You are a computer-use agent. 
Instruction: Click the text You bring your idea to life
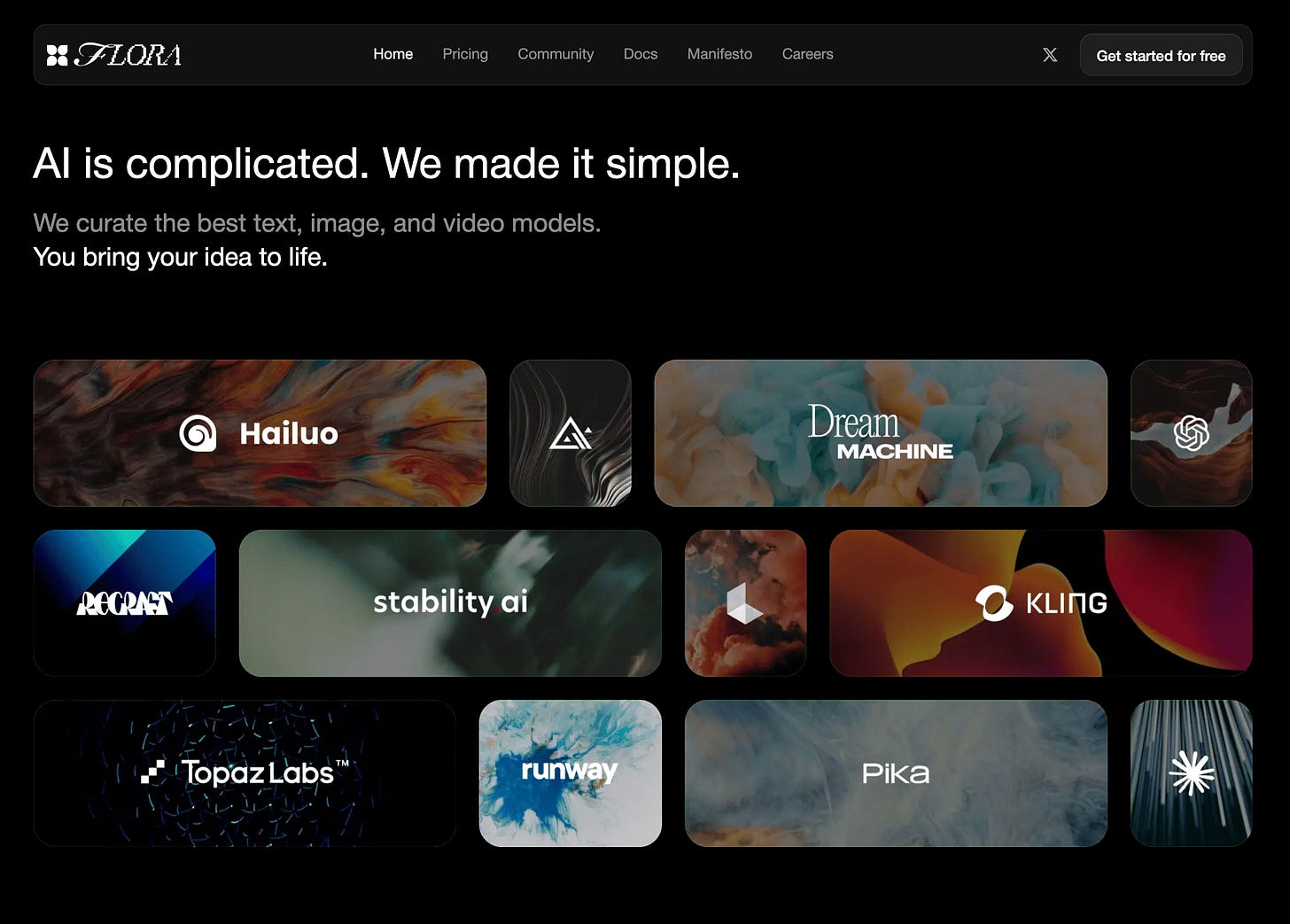tap(180, 257)
